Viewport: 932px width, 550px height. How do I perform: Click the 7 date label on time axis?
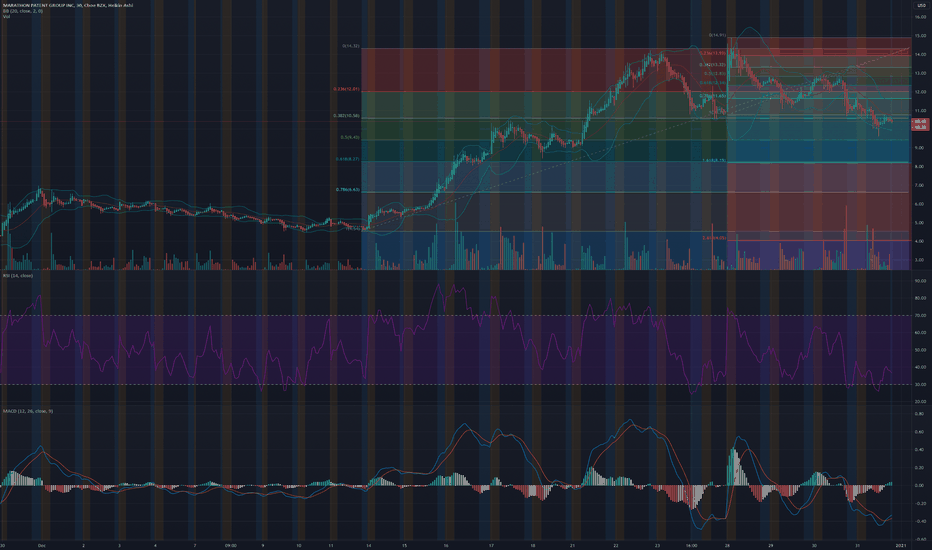pyautogui.click(x=194, y=545)
